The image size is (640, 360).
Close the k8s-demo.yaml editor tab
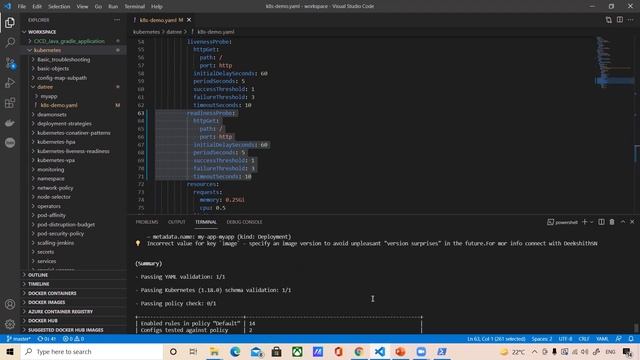[x=189, y=20]
